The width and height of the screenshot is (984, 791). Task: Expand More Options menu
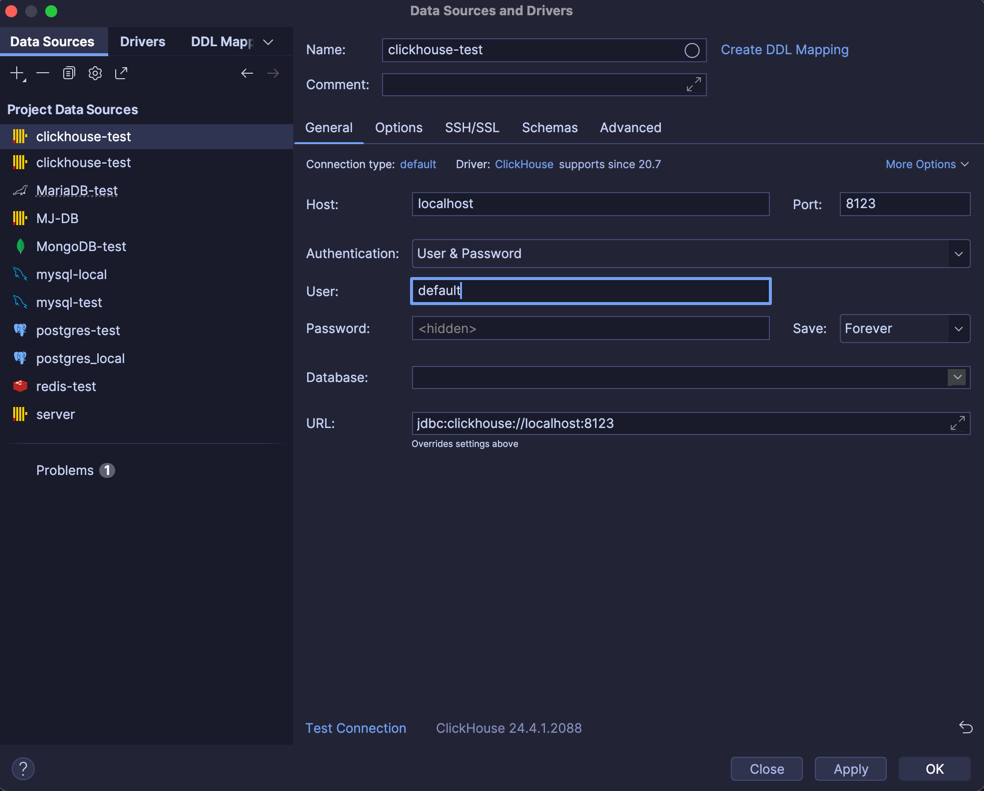coord(926,164)
